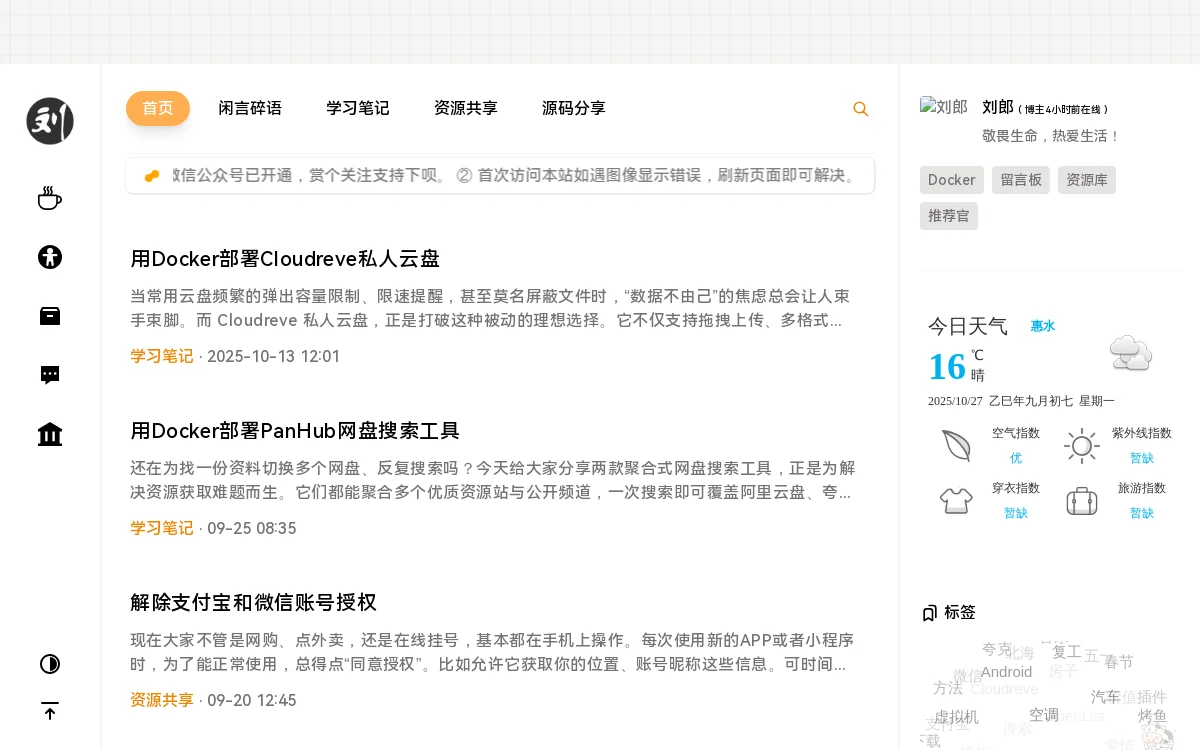1200x750 pixels.
Task: Click the site logo in the sidebar
Action: 50,121
